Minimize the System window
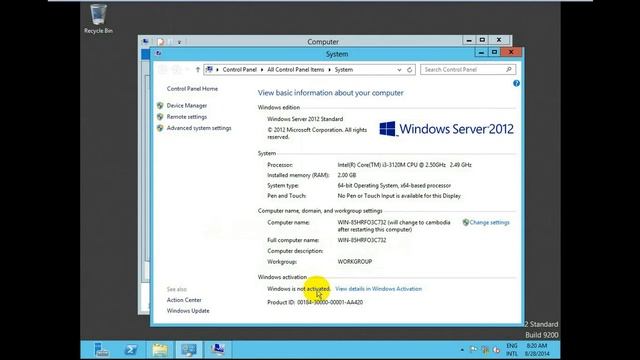Screen dimensions: 640x360 (482, 53)
